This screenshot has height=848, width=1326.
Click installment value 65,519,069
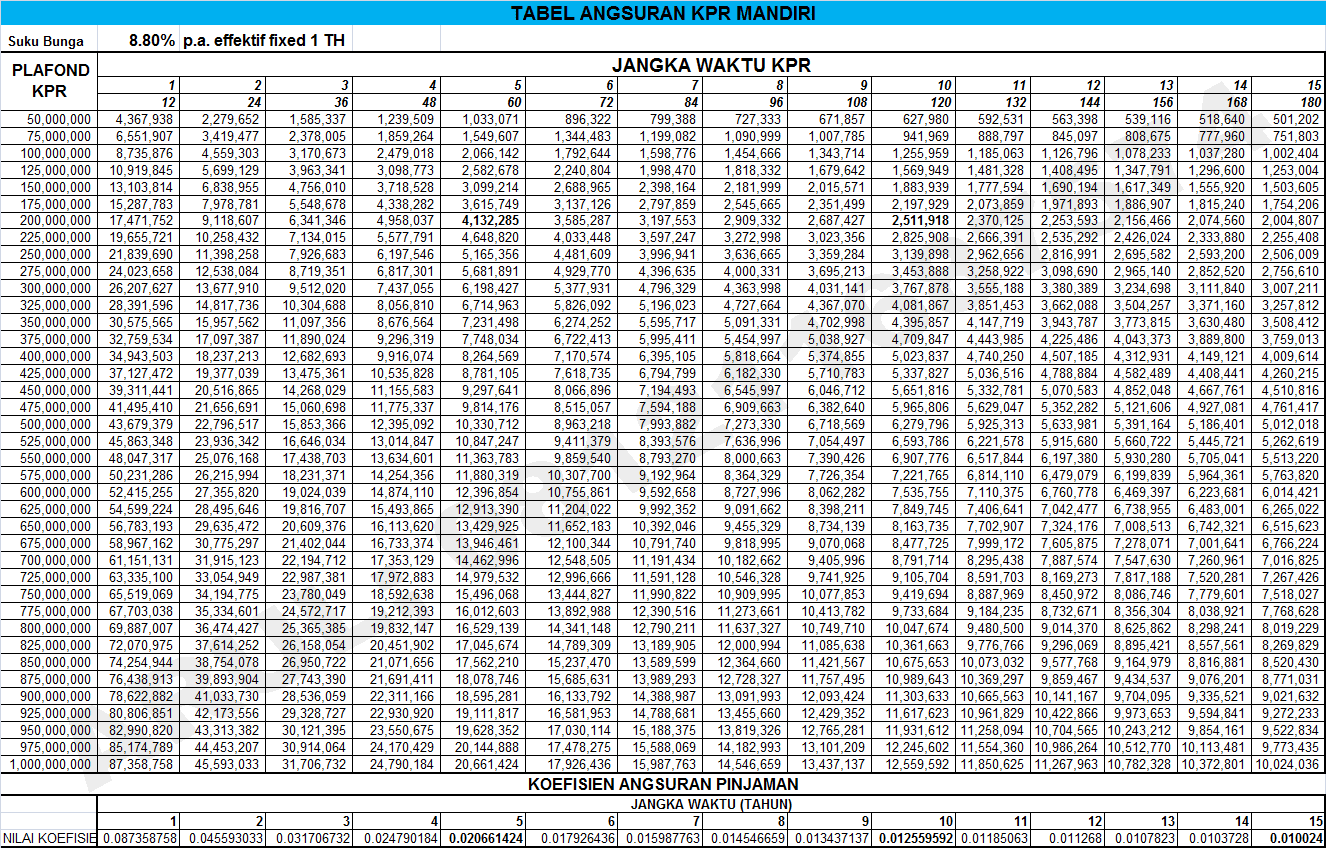tap(140, 594)
